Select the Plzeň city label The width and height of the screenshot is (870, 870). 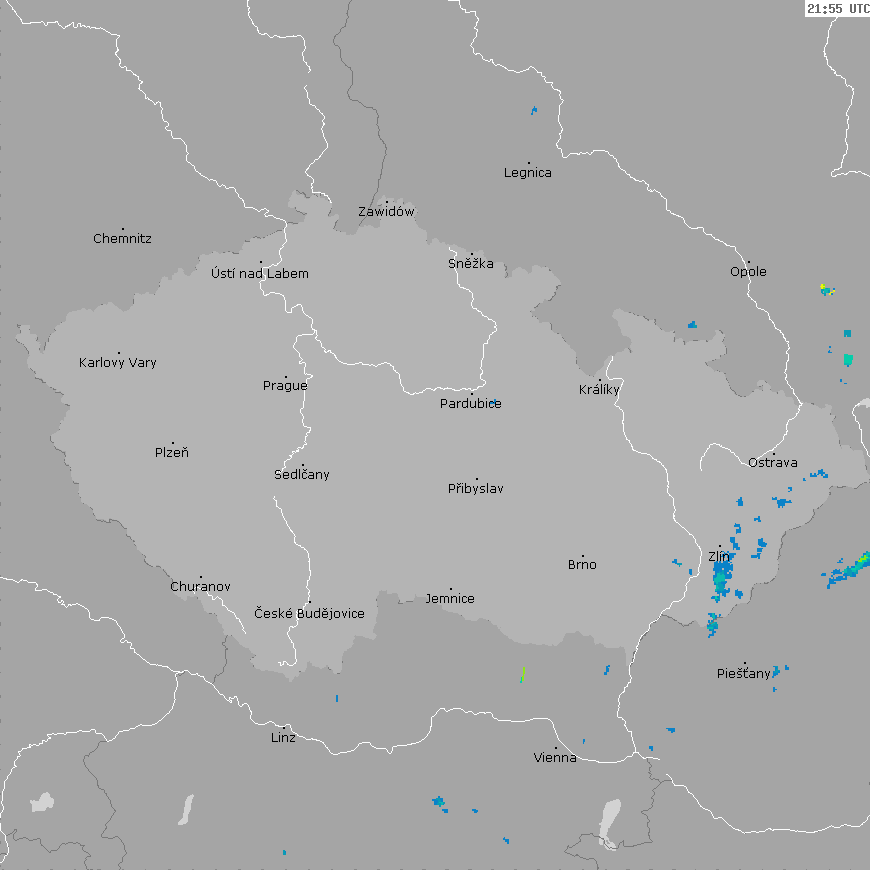[172, 453]
